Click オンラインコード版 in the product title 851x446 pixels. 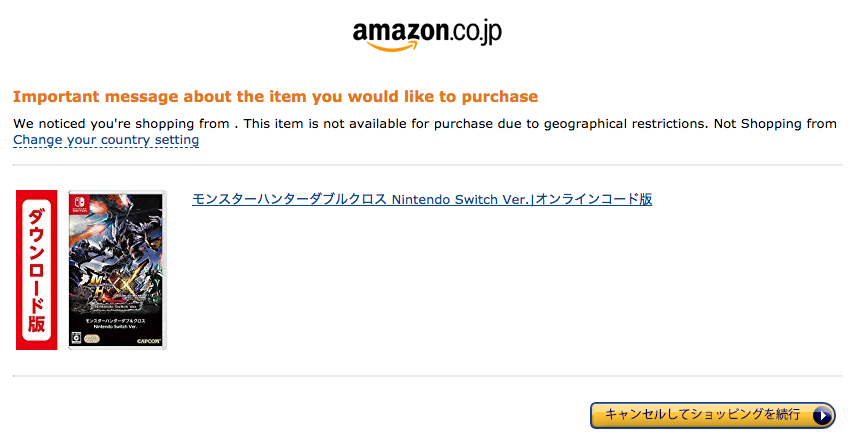coord(594,199)
